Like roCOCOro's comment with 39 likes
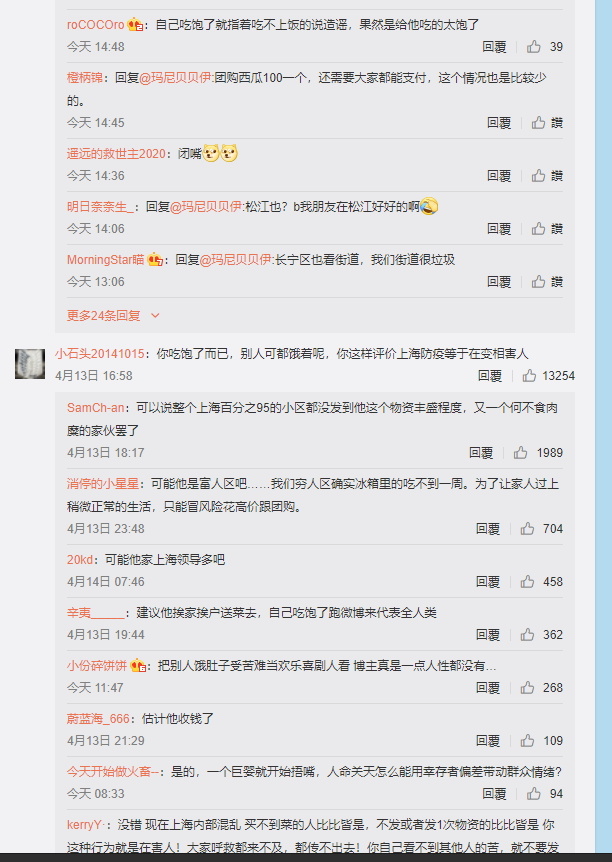The image size is (612, 862). (x=534, y=47)
